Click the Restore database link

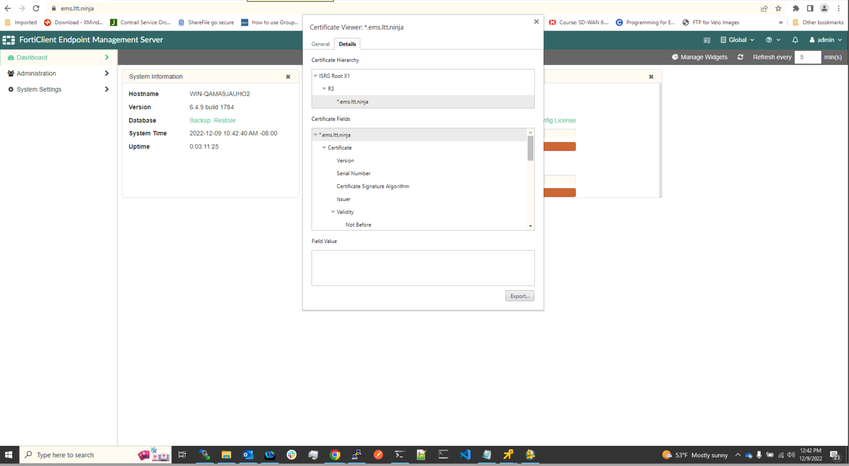point(225,121)
